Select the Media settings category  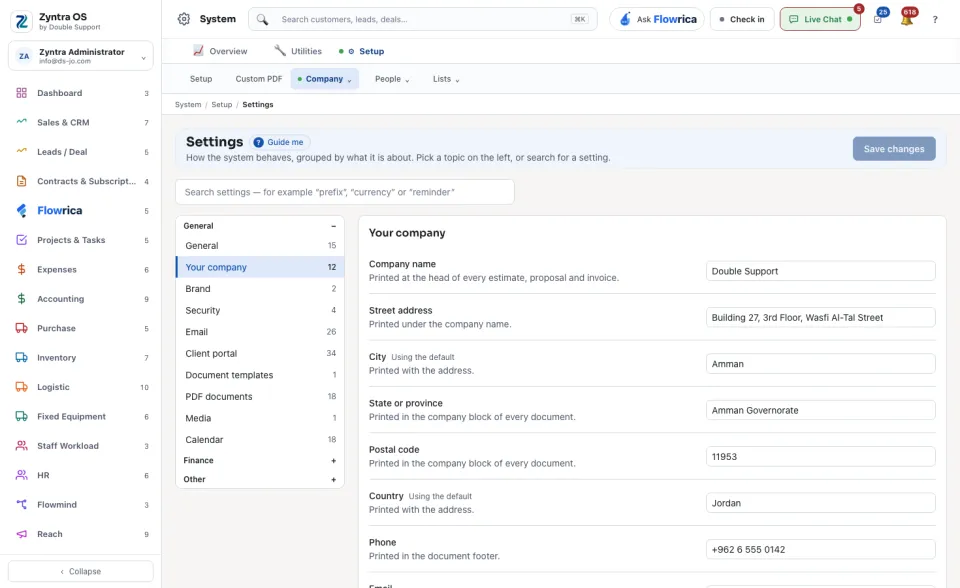click(x=260, y=418)
